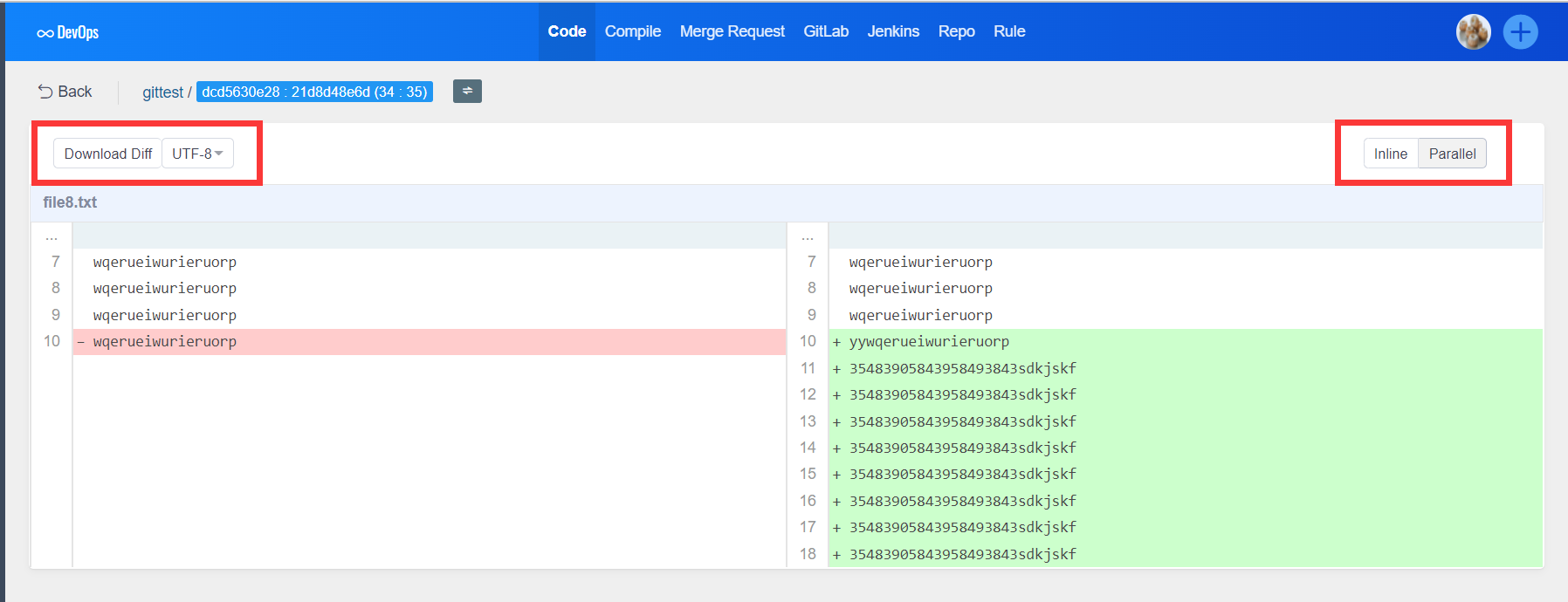Switch diff view to Inline
The height and width of the screenshot is (602, 1568).
[1390, 154]
